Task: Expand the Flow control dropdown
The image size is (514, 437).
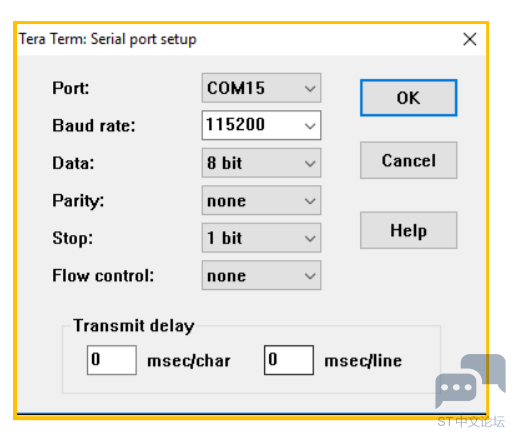Action: tap(261, 275)
